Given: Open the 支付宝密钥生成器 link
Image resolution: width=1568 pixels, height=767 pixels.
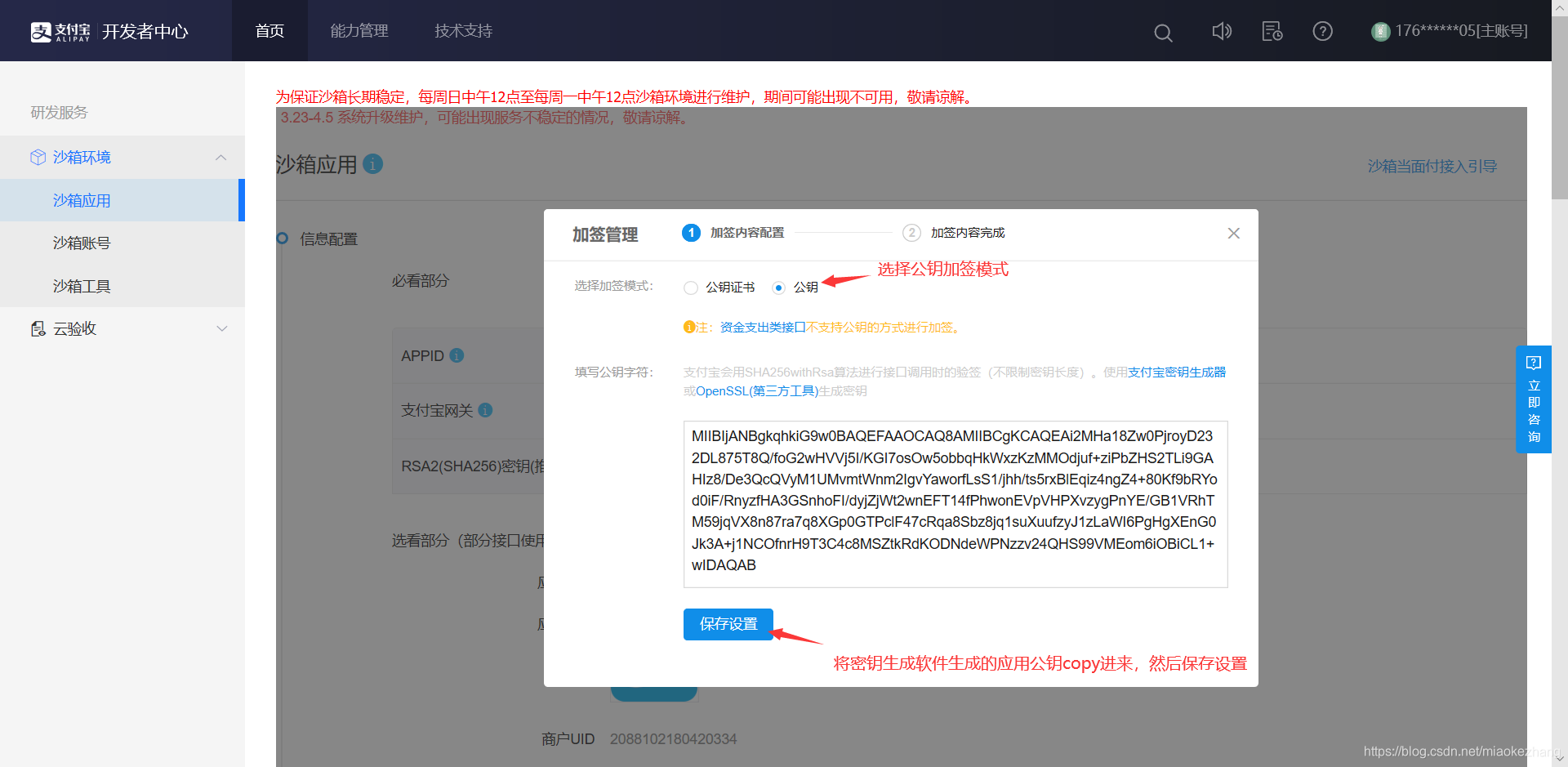Looking at the screenshot, I should 1177,372.
